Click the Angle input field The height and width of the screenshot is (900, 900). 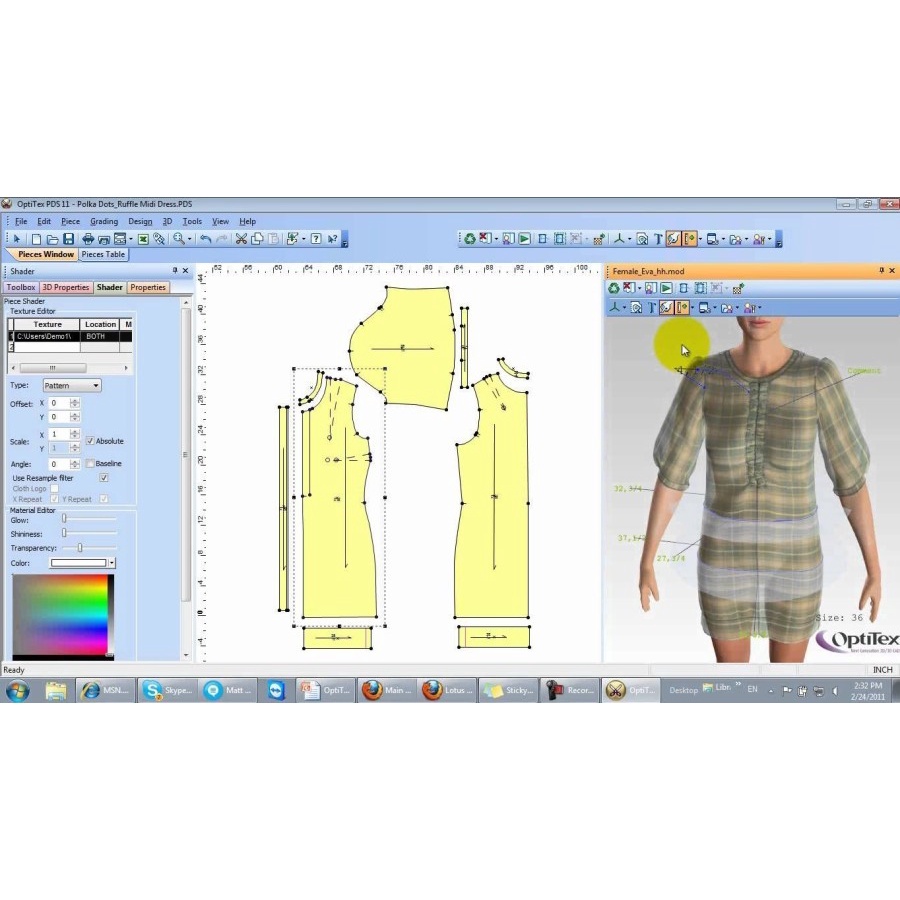59,464
